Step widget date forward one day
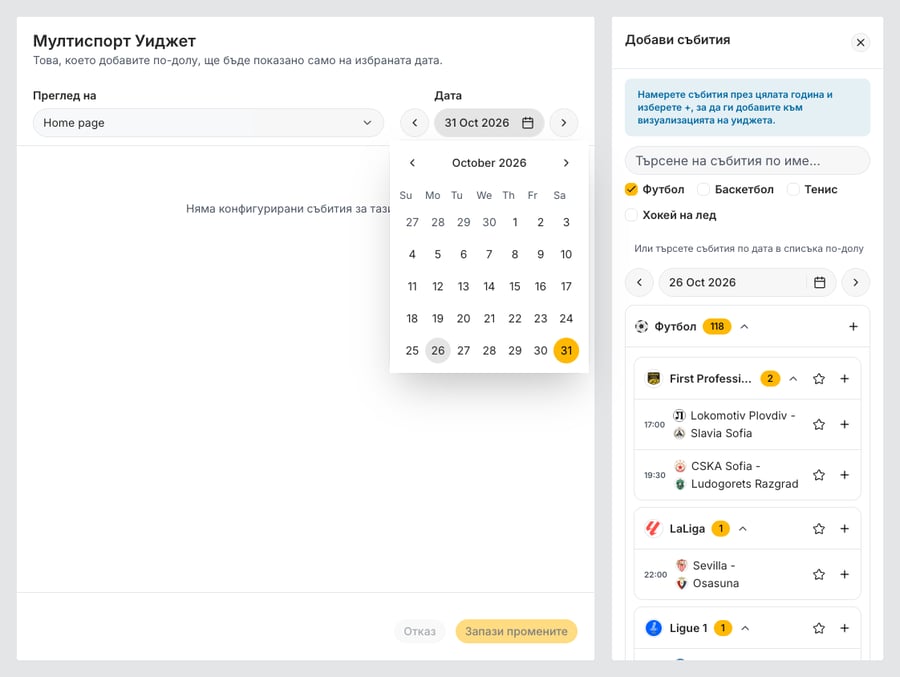Viewport: 900px width, 677px height. (564, 123)
